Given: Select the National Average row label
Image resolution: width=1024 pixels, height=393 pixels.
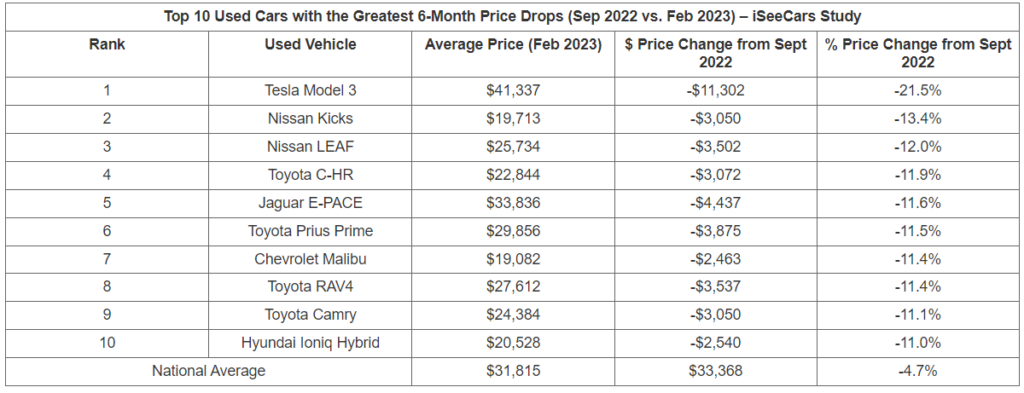Looking at the screenshot, I should (208, 371).
